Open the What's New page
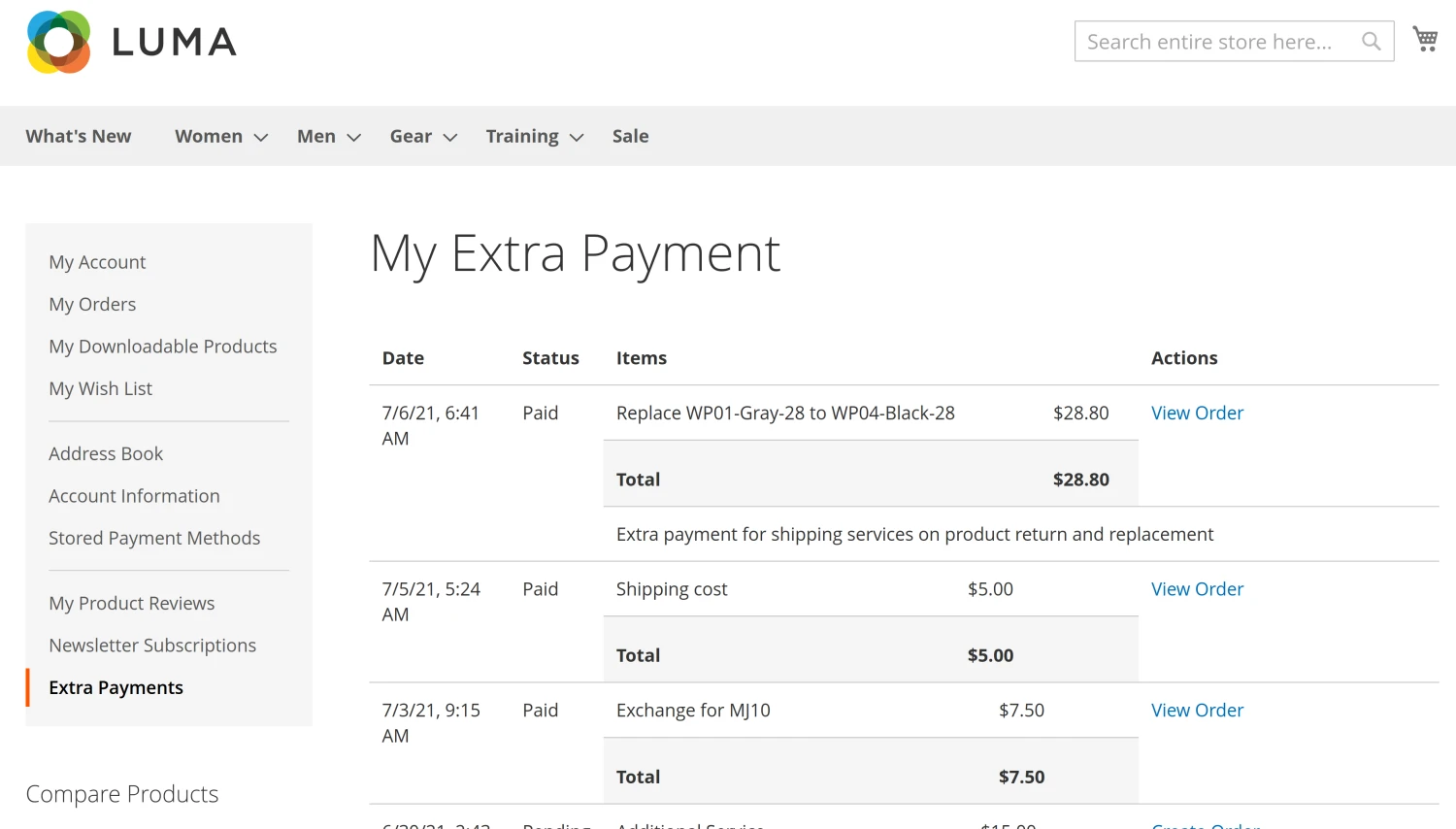The height and width of the screenshot is (829, 1456). pyautogui.click(x=78, y=136)
